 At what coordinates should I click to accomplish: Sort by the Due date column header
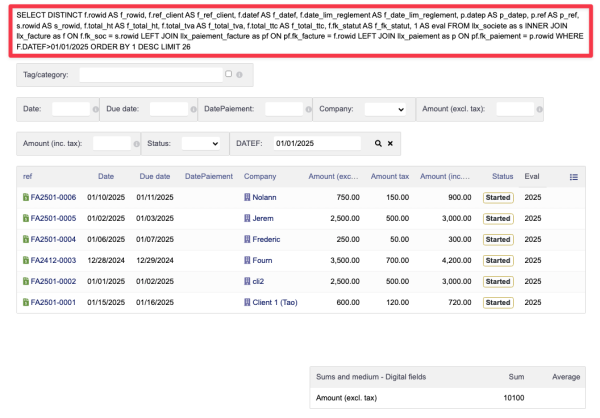[154, 176]
